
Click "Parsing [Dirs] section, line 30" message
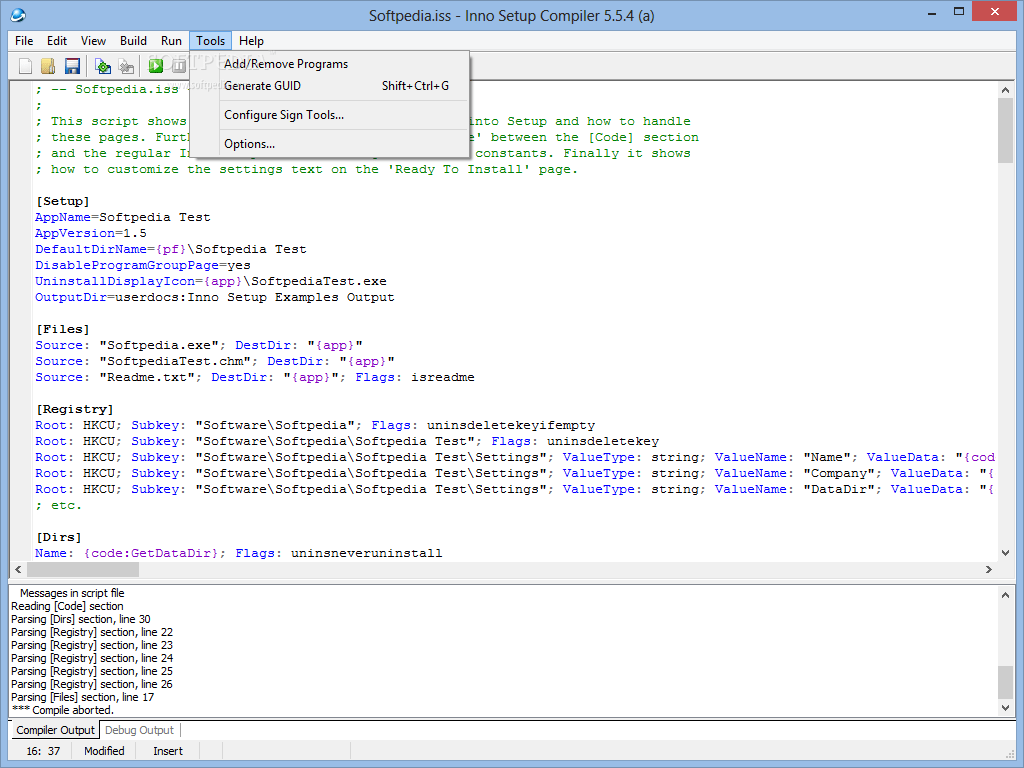coord(81,619)
